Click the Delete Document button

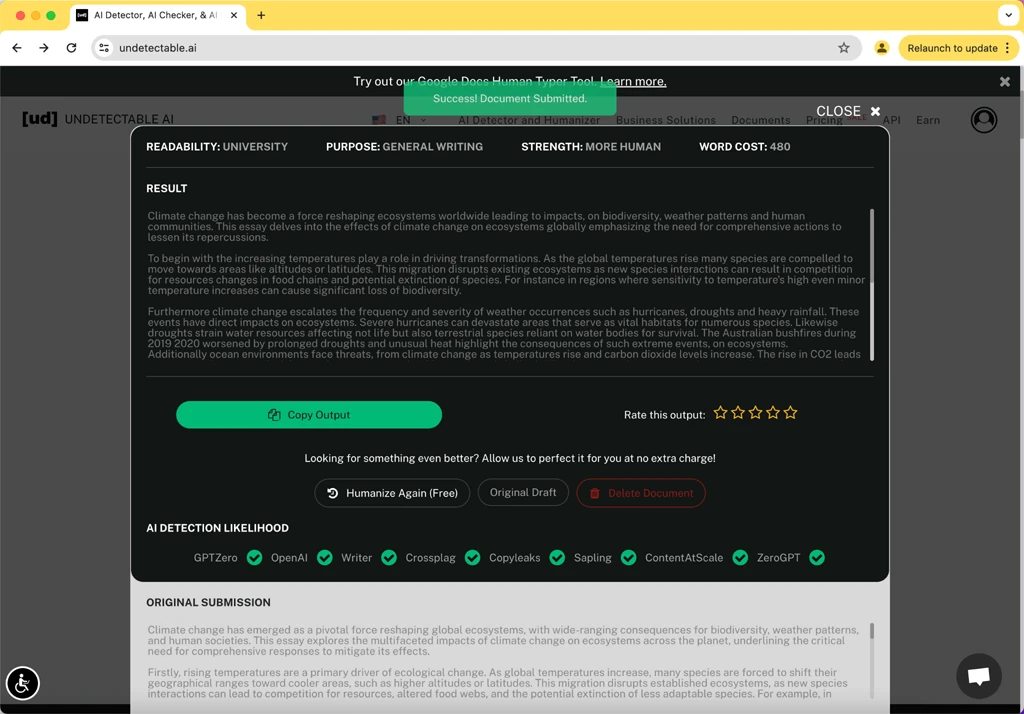641,493
